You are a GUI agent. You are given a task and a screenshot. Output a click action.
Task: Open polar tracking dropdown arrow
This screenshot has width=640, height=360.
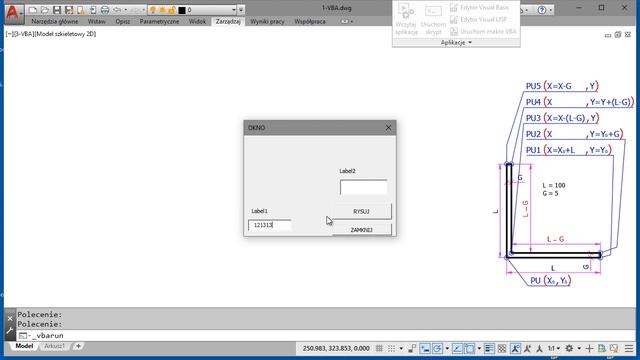point(447,349)
